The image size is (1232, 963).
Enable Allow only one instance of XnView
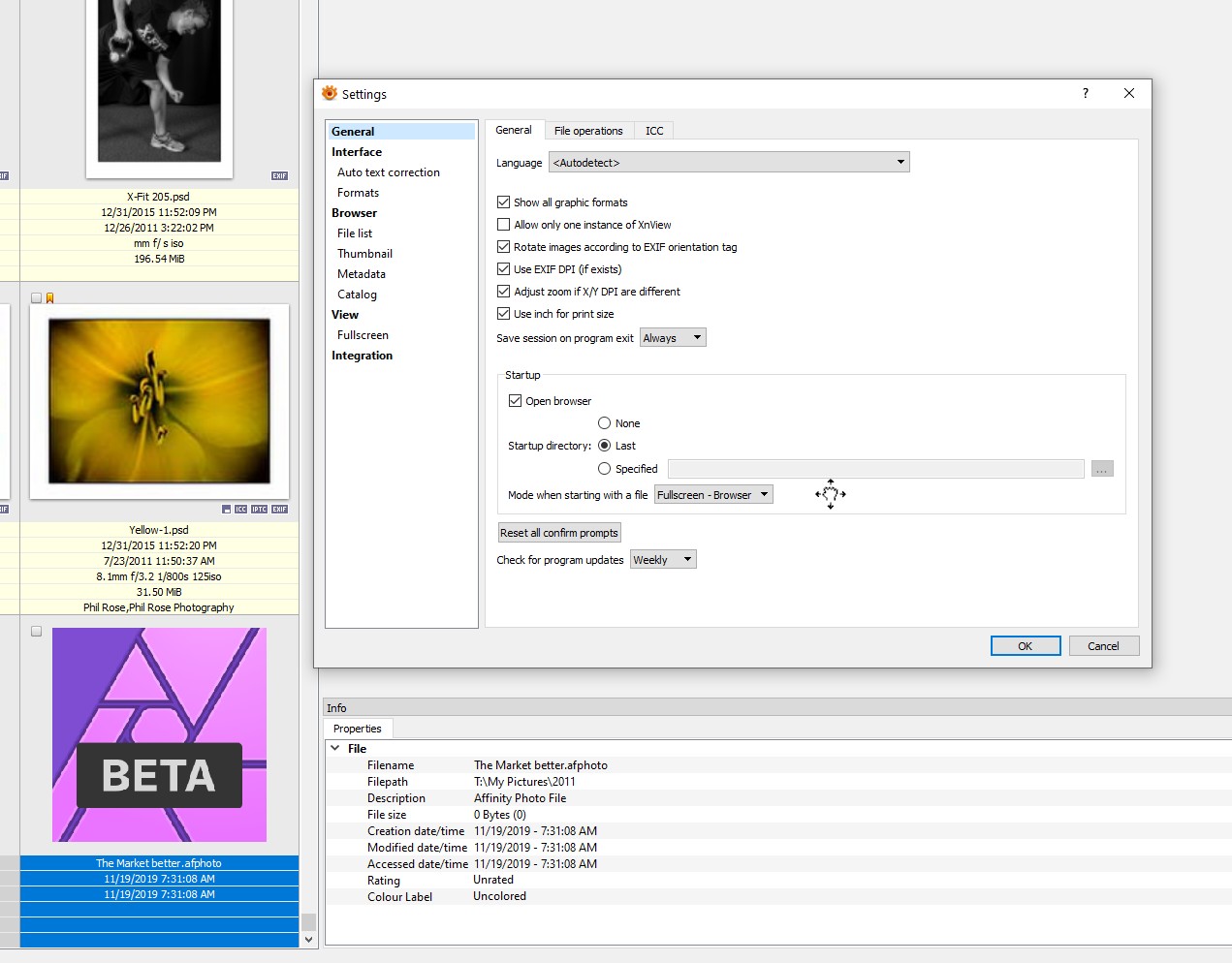(x=504, y=225)
